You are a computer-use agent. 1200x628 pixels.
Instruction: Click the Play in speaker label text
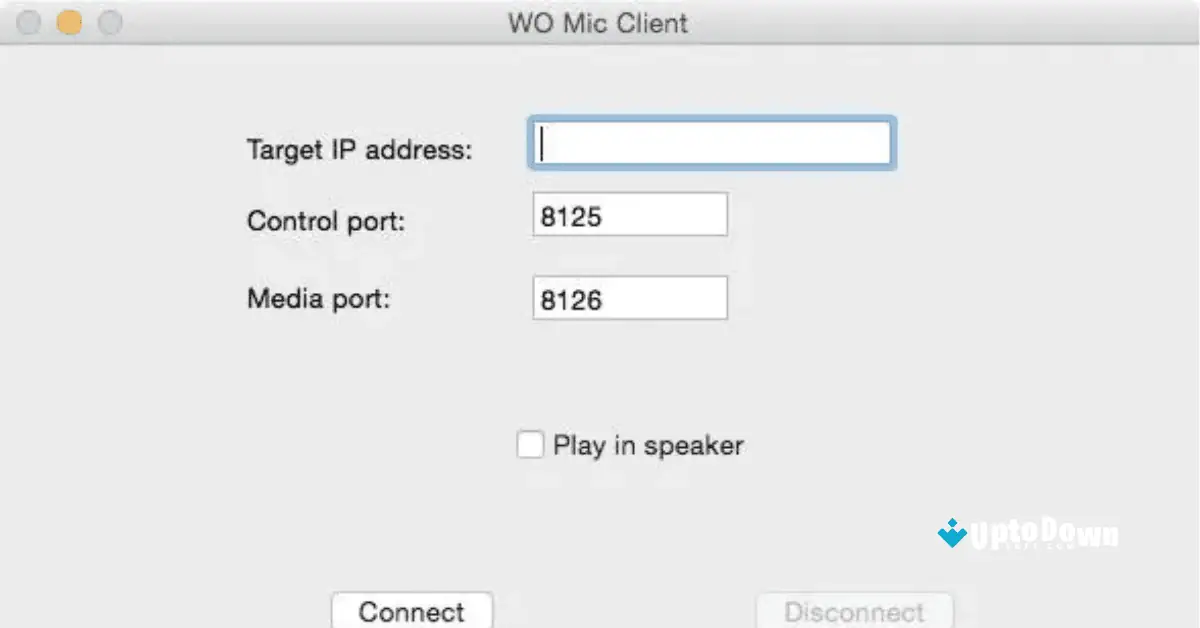pyautogui.click(x=648, y=444)
